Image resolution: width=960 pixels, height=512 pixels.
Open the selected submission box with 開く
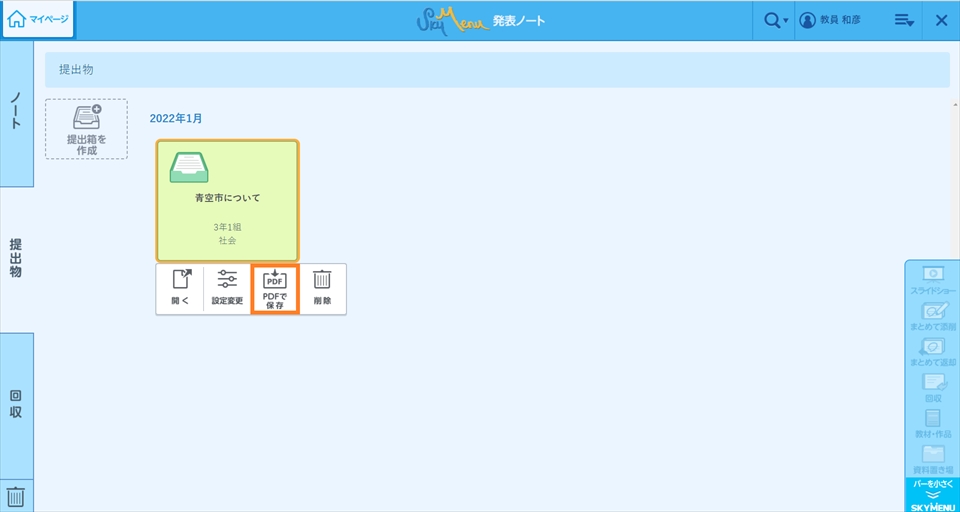pyautogui.click(x=180, y=289)
